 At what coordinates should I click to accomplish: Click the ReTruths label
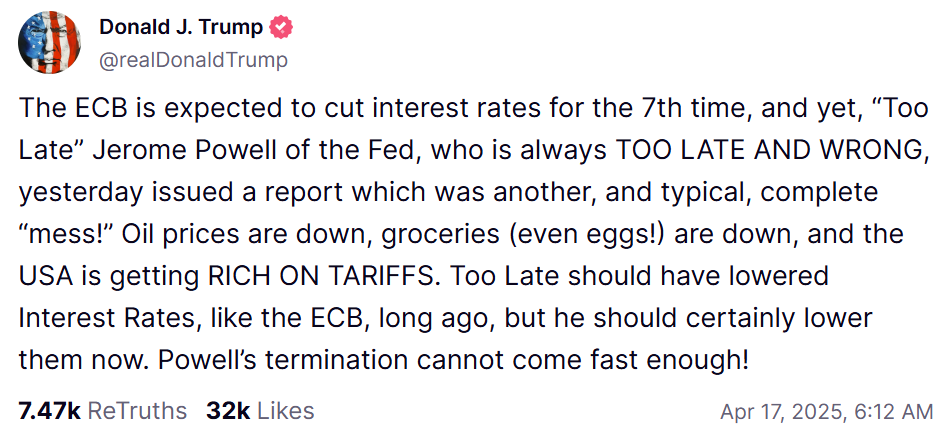click(137, 411)
